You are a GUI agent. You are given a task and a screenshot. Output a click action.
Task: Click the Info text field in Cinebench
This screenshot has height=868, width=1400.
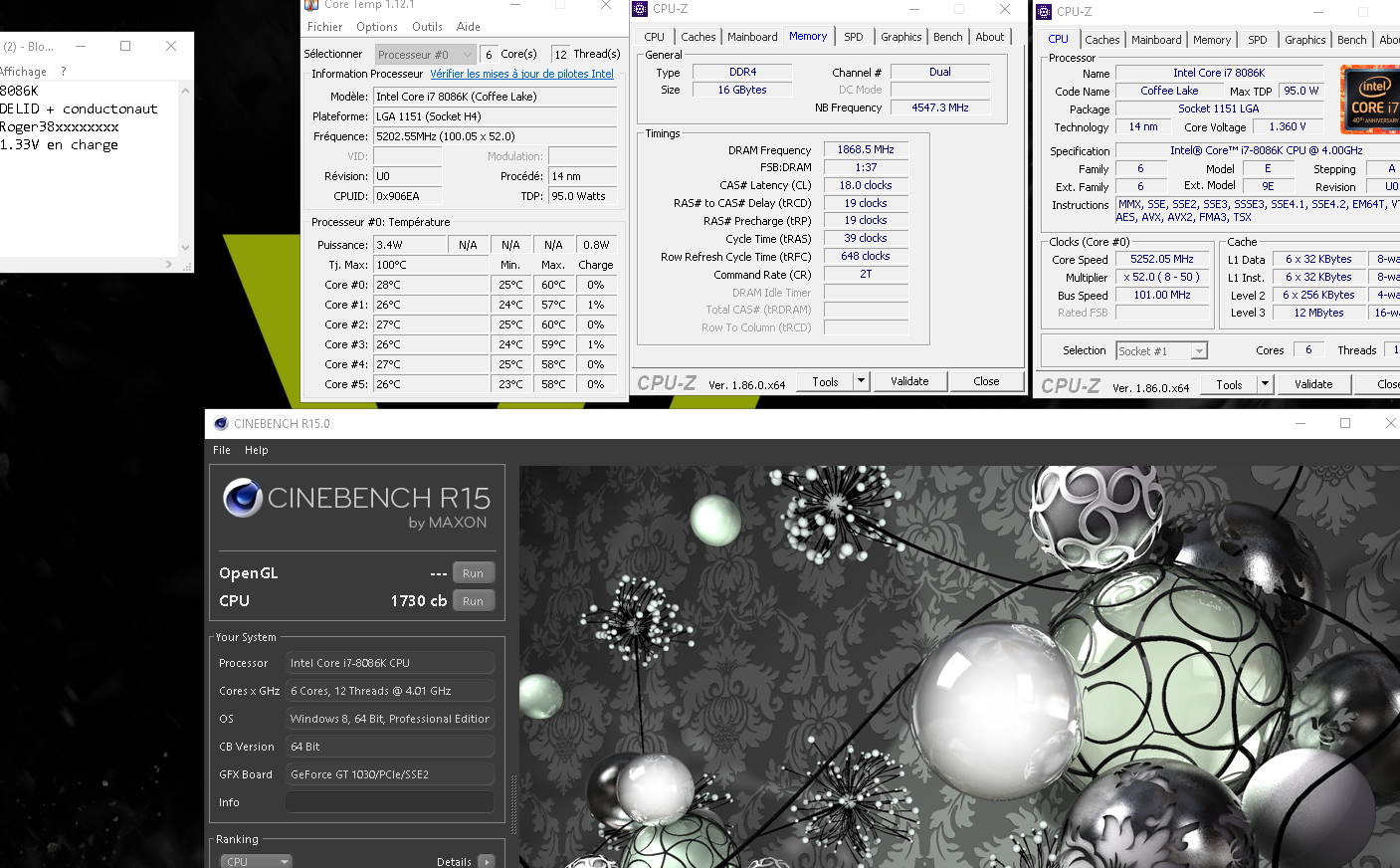390,802
